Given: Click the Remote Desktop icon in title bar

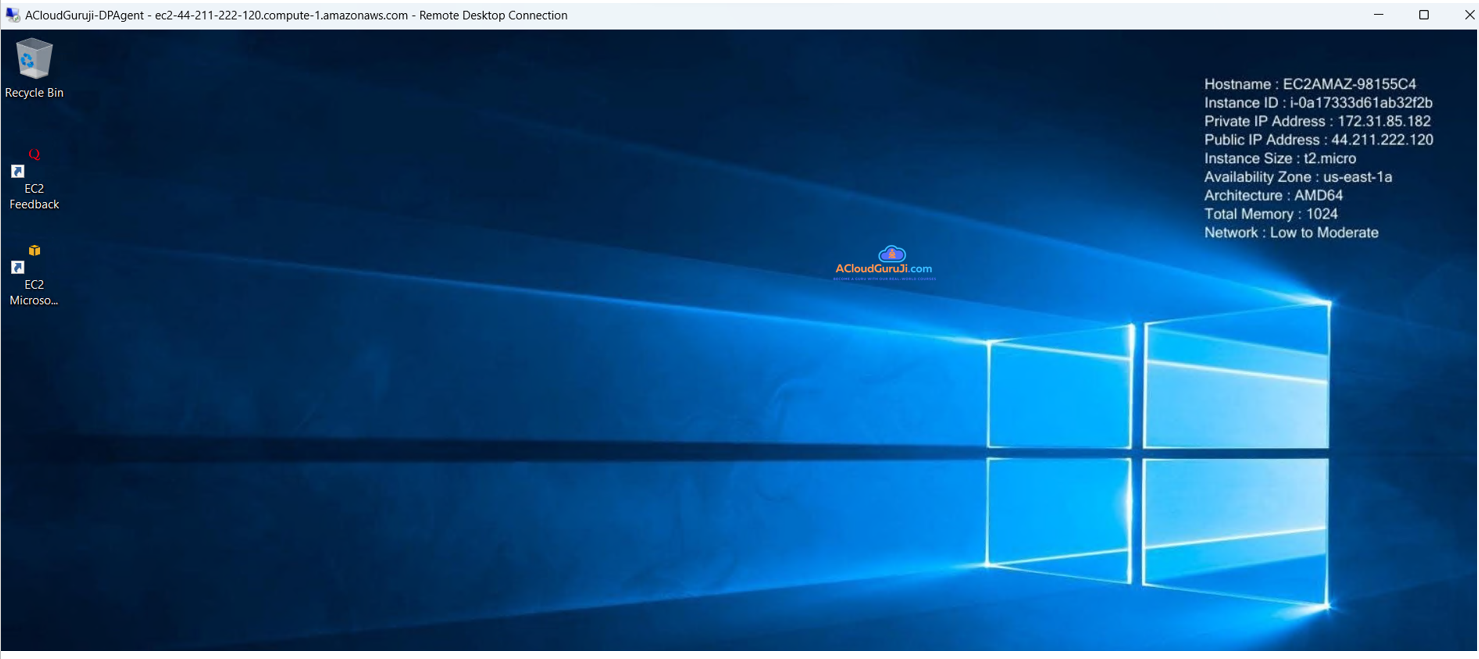Looking at the screenshot, I should [x=12, y=15].
